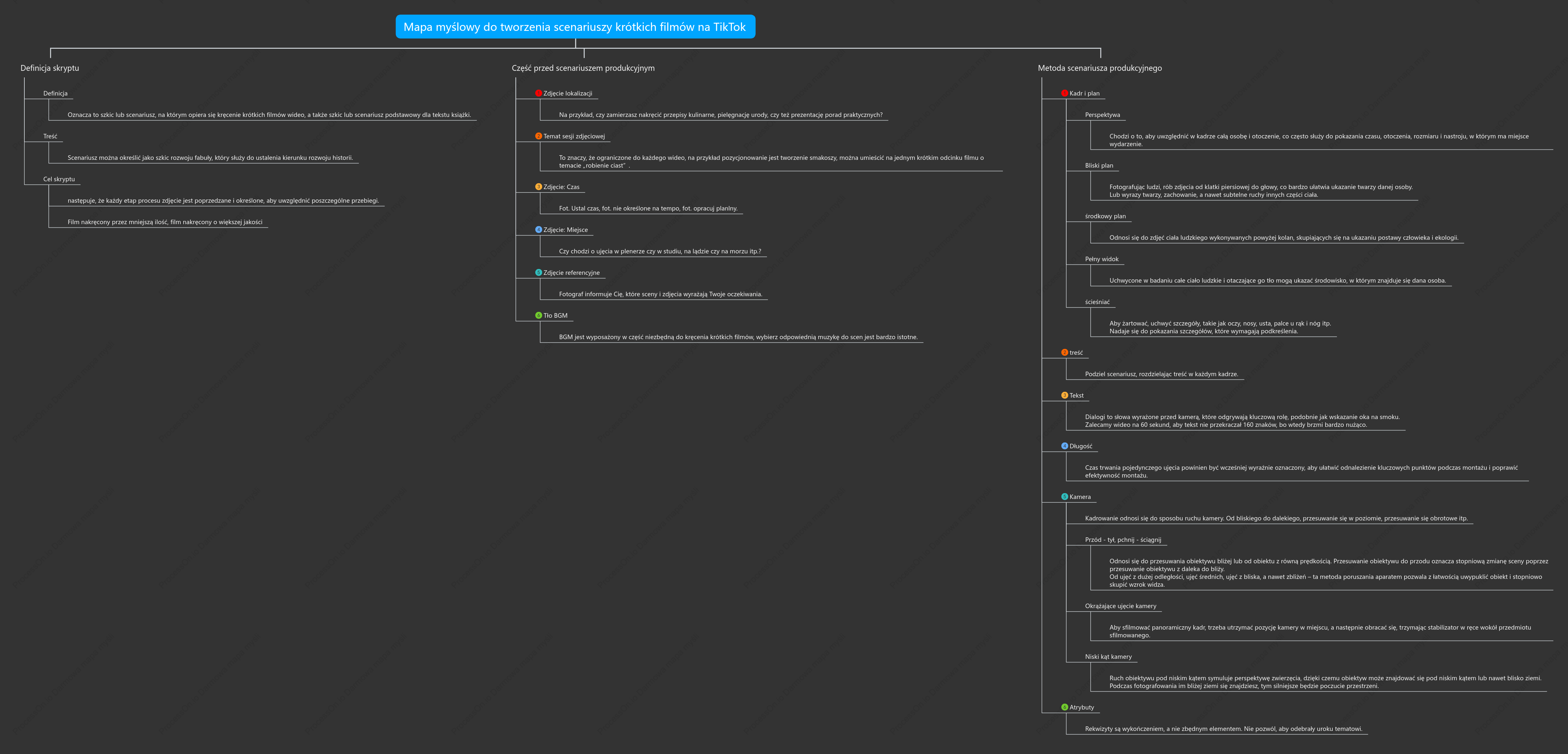Click the orange number 2 marker beside treść
Image resolution: width=1568 pixels, height=754 pixels.
point(1065,352)
